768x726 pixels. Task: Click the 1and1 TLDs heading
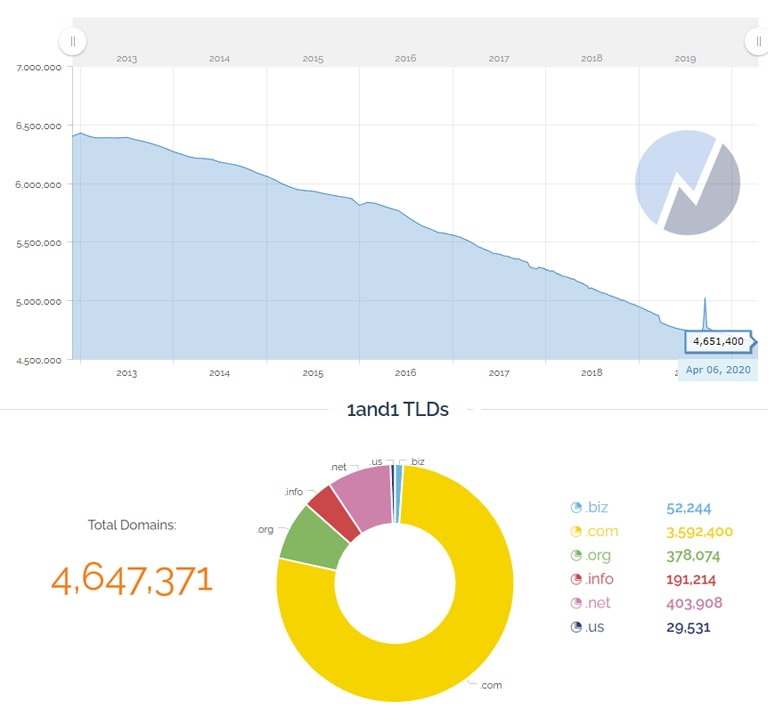coord(397,410)
